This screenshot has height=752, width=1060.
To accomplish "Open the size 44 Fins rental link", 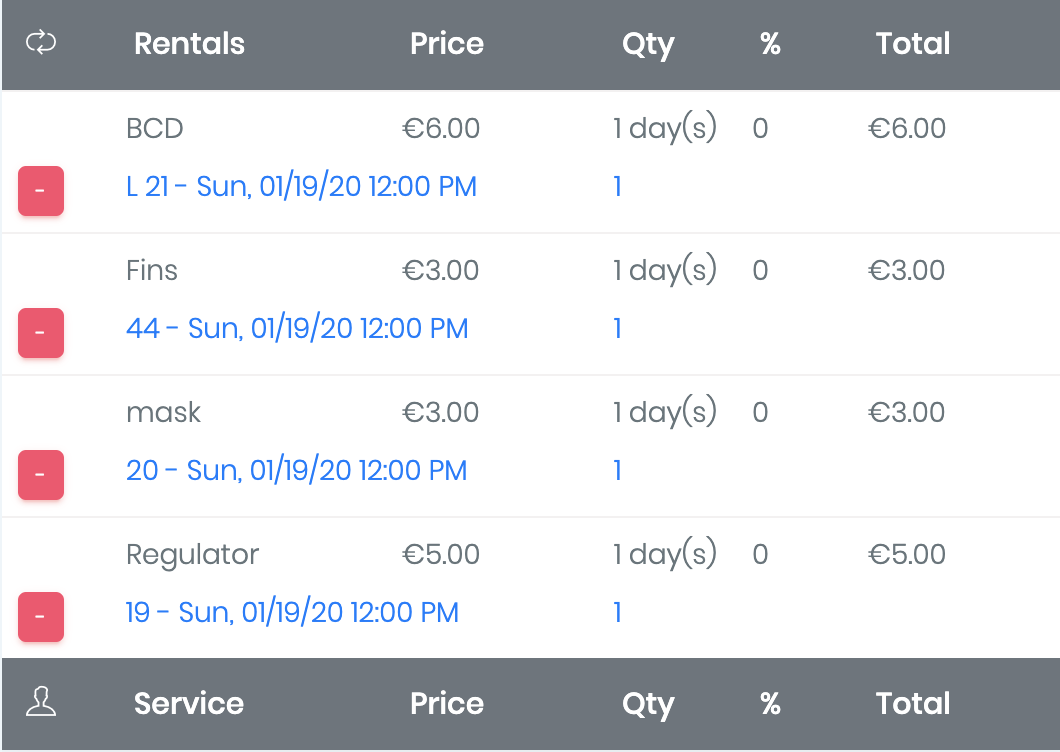I will 297,328.
